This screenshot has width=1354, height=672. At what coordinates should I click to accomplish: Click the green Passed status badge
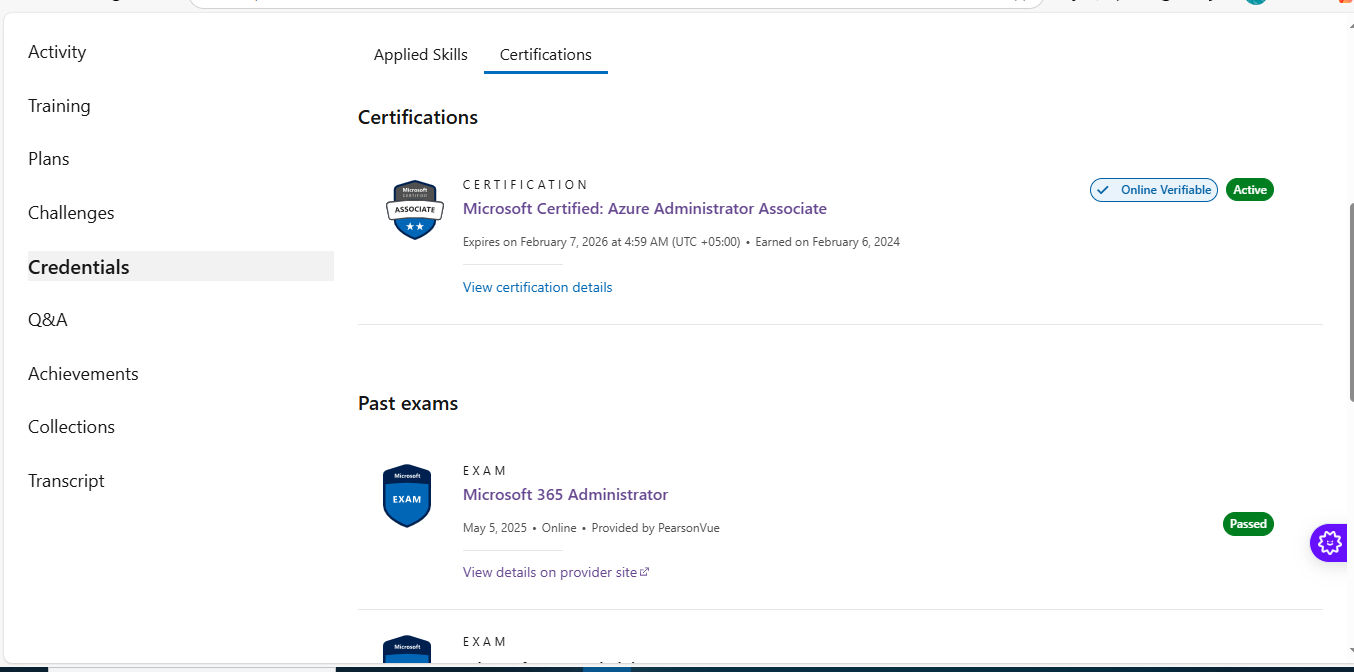point(1248,524)
